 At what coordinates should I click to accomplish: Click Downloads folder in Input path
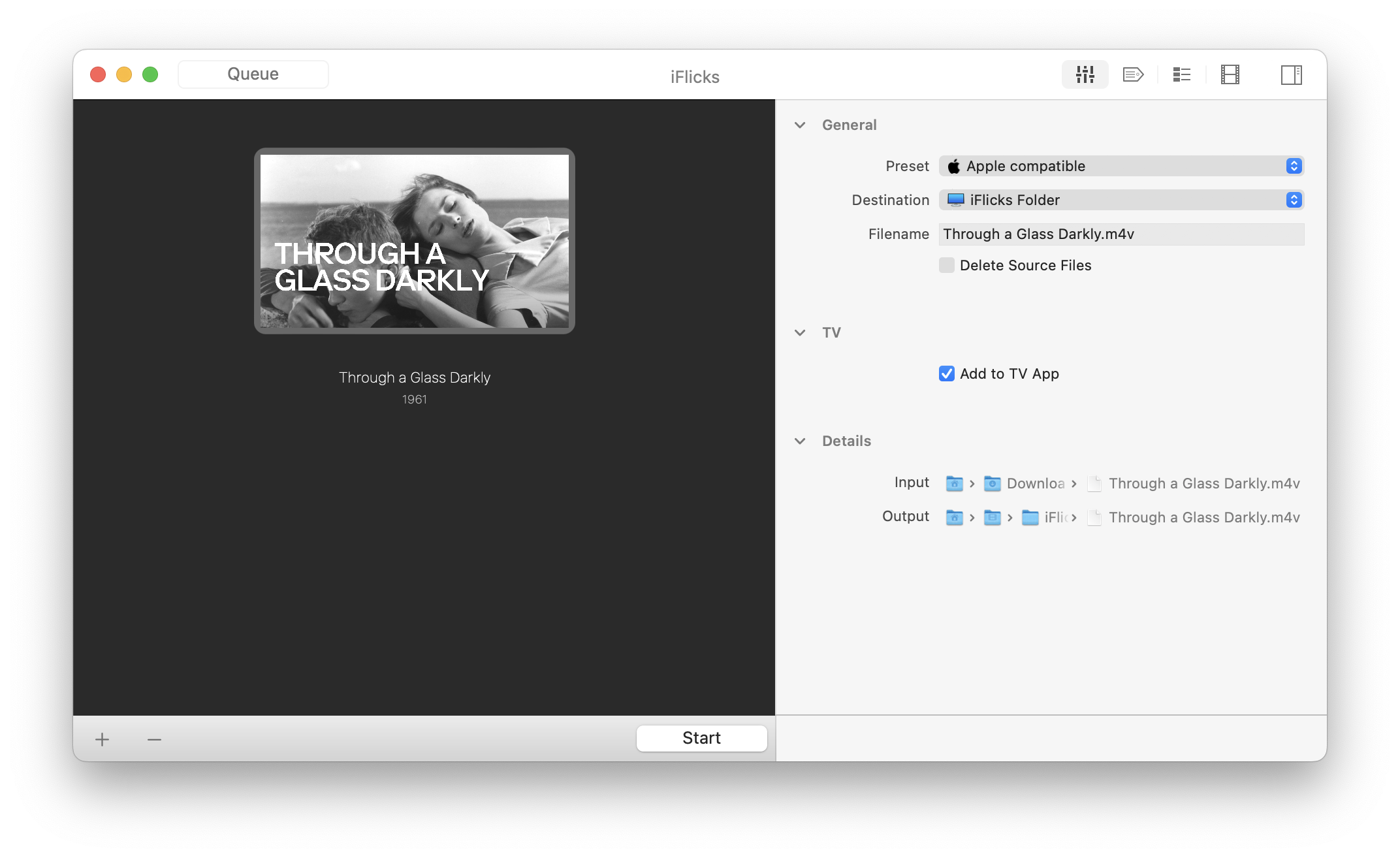pos(1024,483)
